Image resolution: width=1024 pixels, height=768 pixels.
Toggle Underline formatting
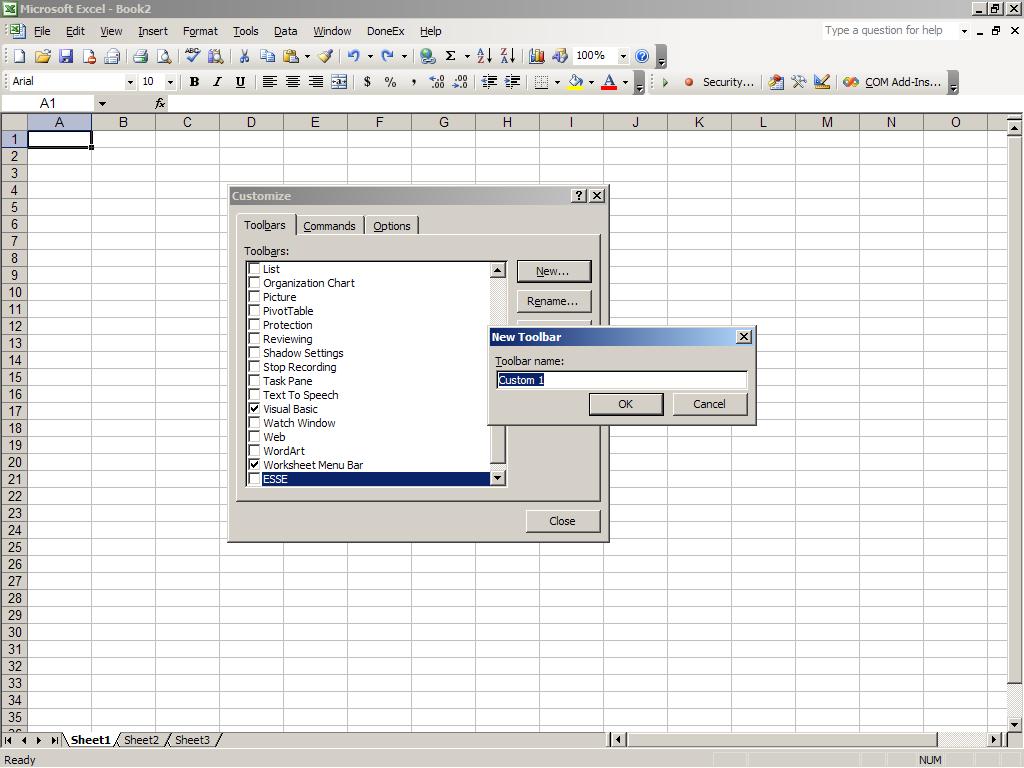240,82
